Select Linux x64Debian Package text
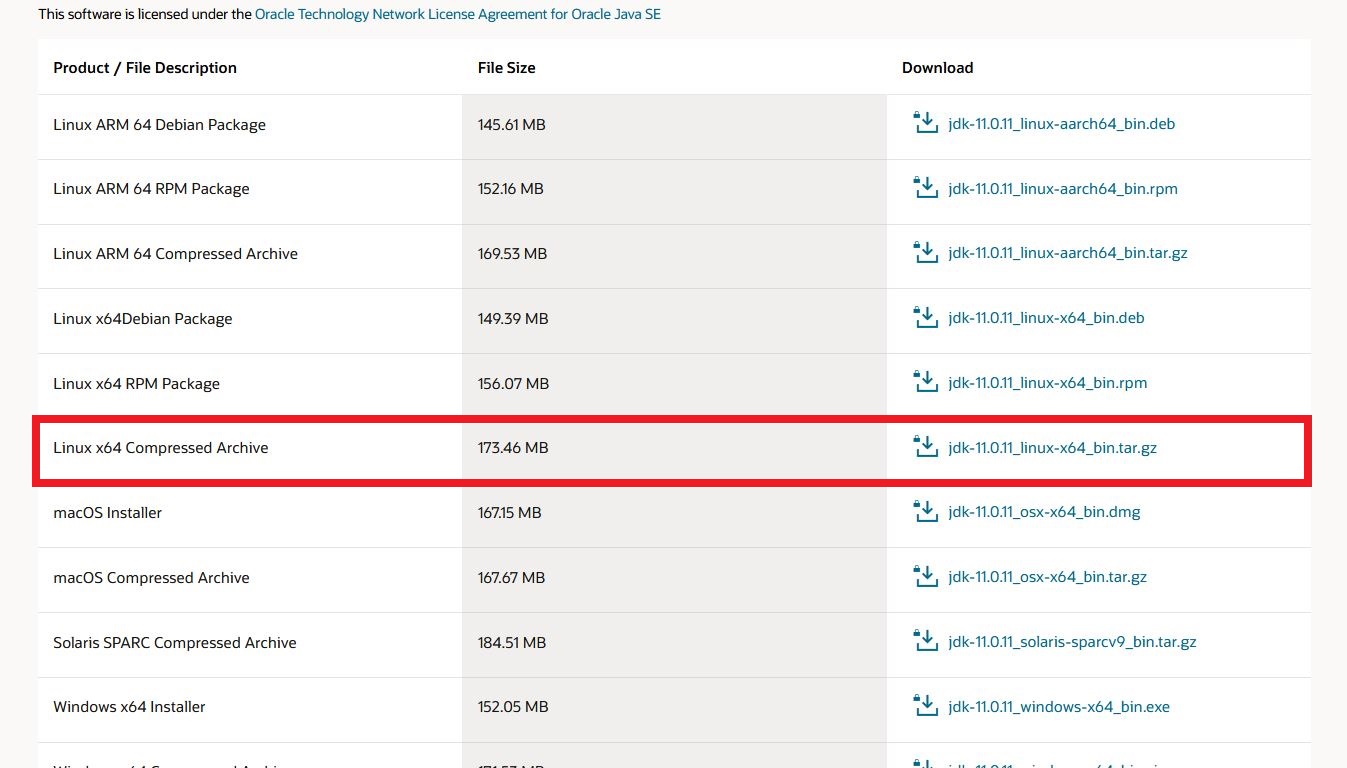Image resolution: width=1347 pixels, height=768 pixels. (x=143, y=319)
